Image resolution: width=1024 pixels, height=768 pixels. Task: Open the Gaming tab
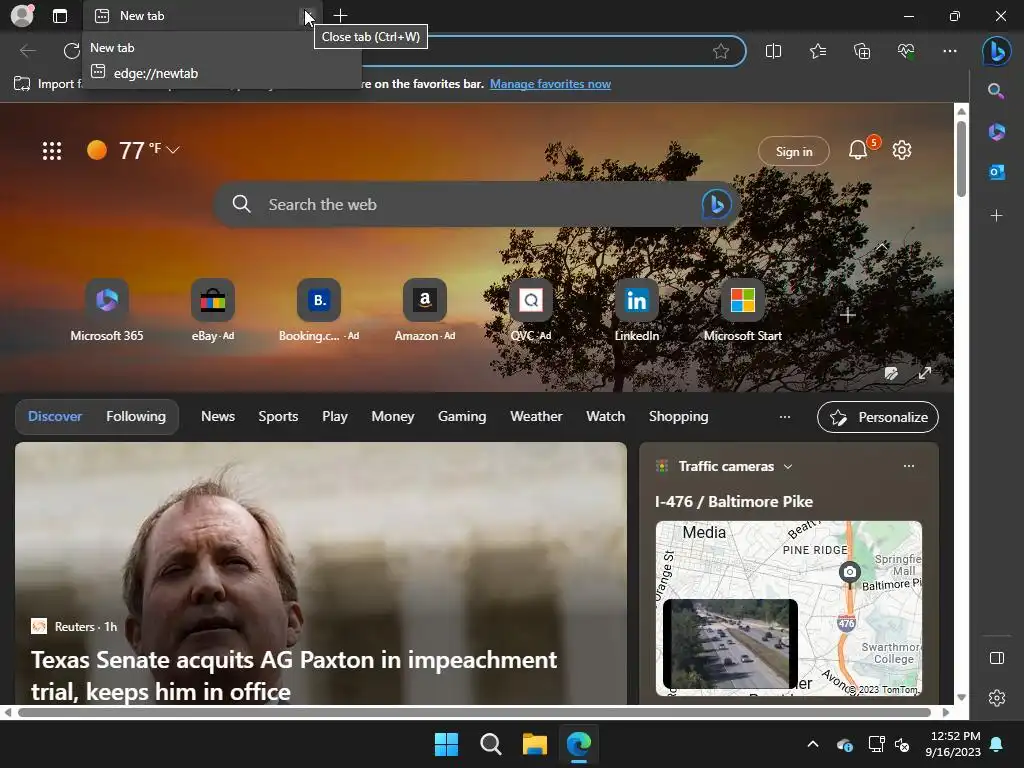[462, 417]
